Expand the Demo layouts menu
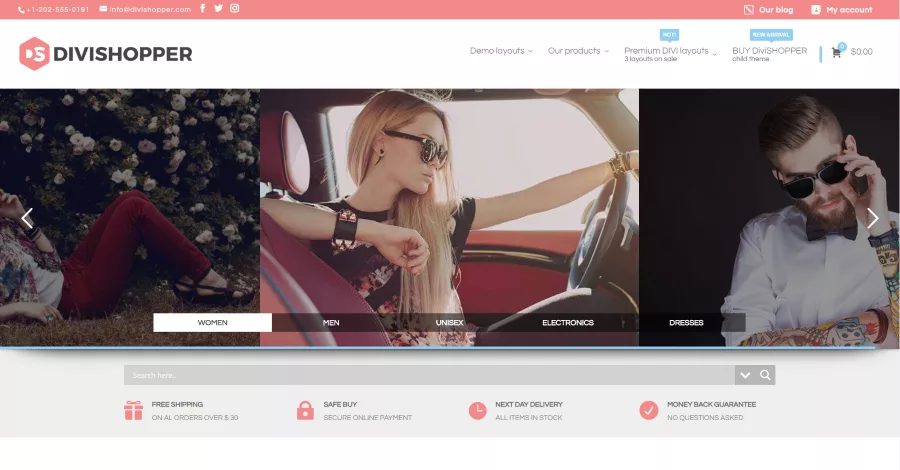900x470 pixels. click(501, 51)
